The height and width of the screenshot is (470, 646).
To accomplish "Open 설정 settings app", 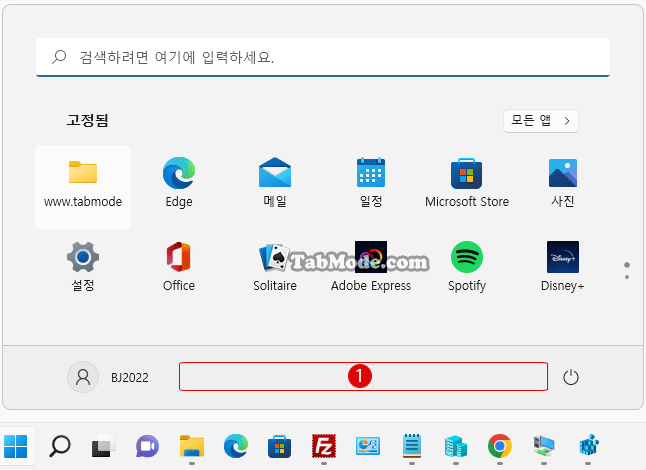I will tap(83, 267).
